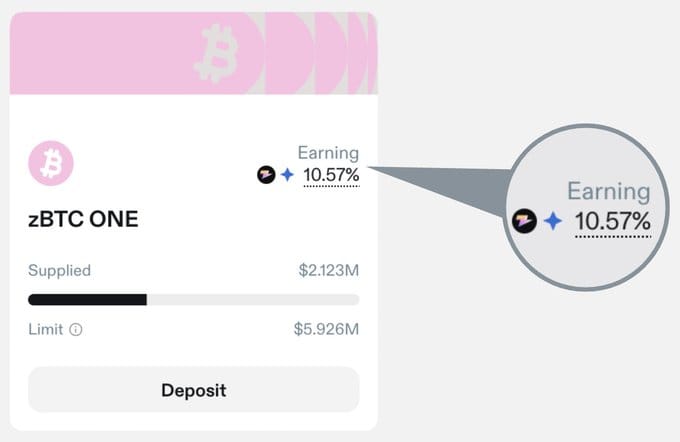Click the underlined 10.57% rate in card
The width and height of the screenshot is (680, 442).
pos(331,176)
